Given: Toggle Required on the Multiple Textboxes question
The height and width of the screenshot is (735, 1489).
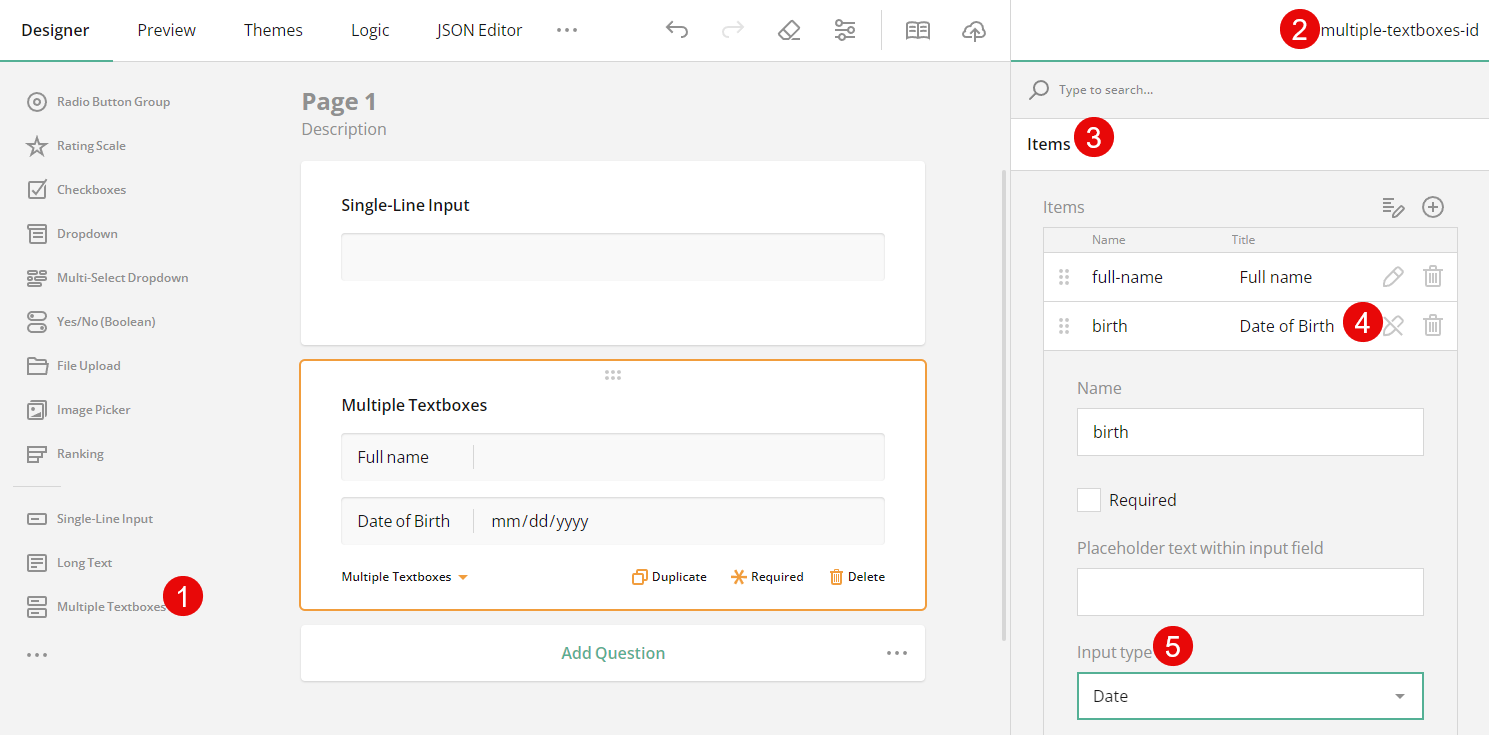Looking at the screenshot, I should point(767,576).
